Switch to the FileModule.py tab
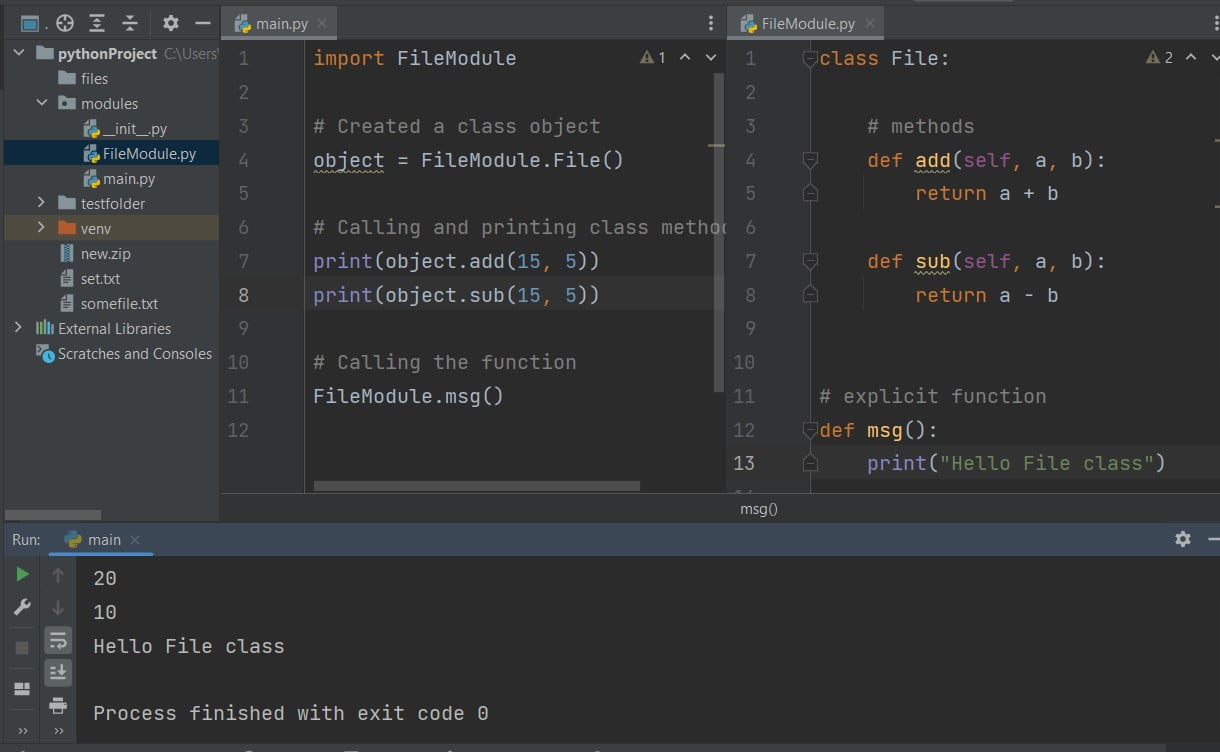Screen dimensions: 1220x752 click(805, 20)
